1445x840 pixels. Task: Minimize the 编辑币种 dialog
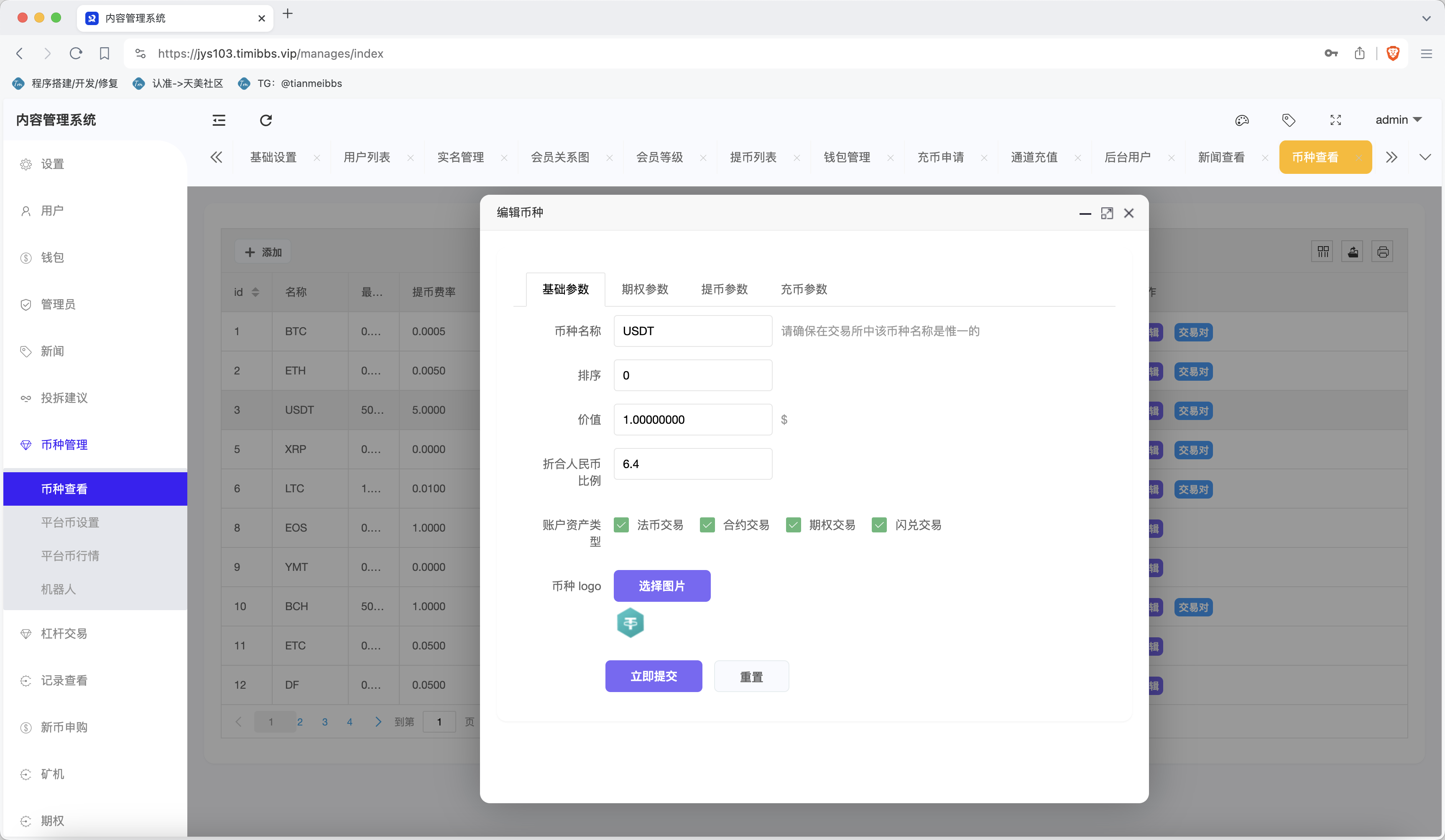point(1085,213)
